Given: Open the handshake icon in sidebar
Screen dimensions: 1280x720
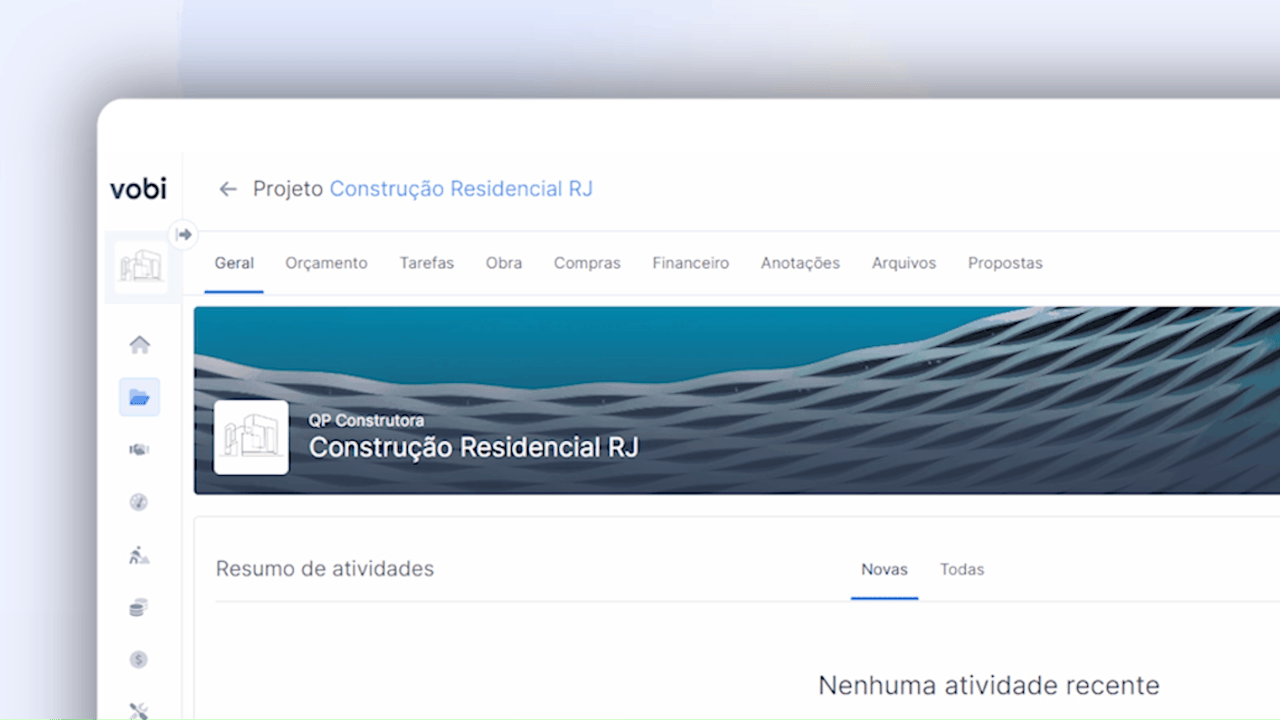Looking at the screenshot, I should [139, 450].
